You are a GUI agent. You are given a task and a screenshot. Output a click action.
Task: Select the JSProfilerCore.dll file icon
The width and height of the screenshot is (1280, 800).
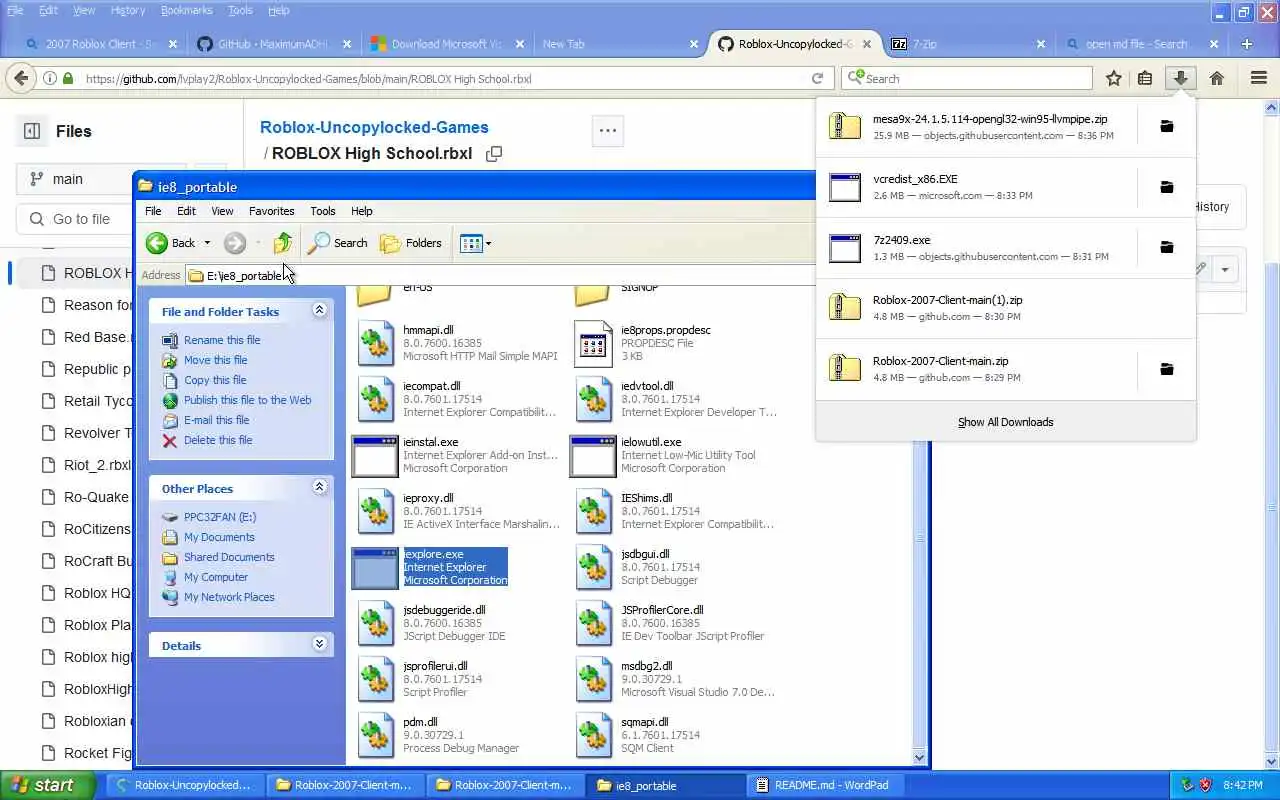pyautogui.click(x=594, y=623)
